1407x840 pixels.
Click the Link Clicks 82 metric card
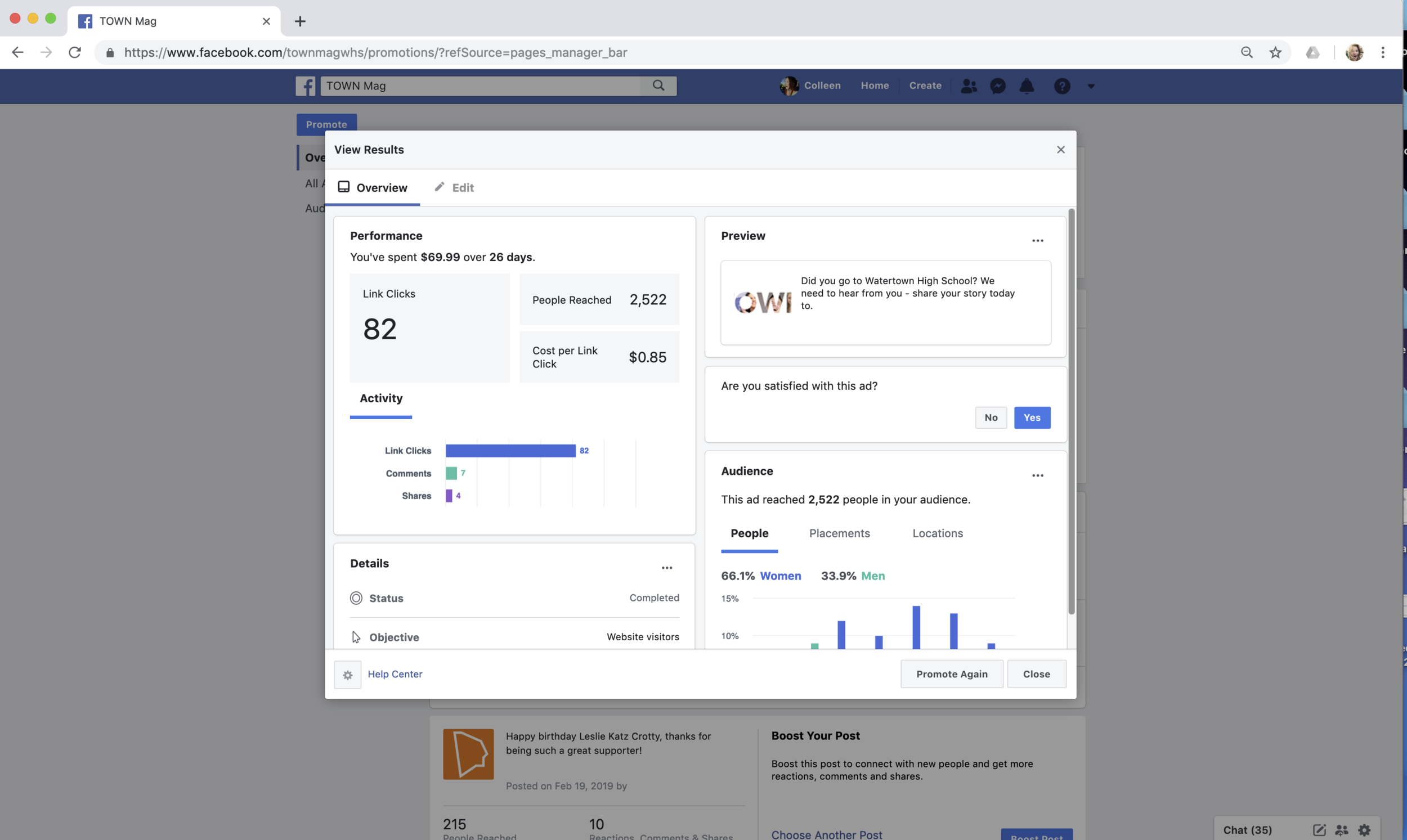click(429, 329)
